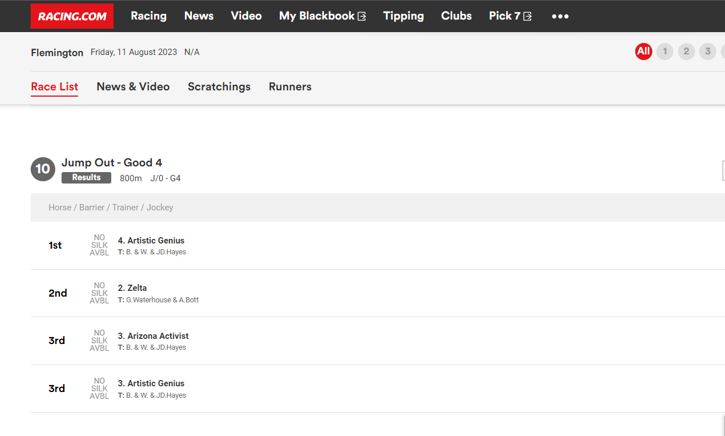Open the three-dots more menu
The width and height of the screenshot is (725, 436).
click(x=560, y=16)
